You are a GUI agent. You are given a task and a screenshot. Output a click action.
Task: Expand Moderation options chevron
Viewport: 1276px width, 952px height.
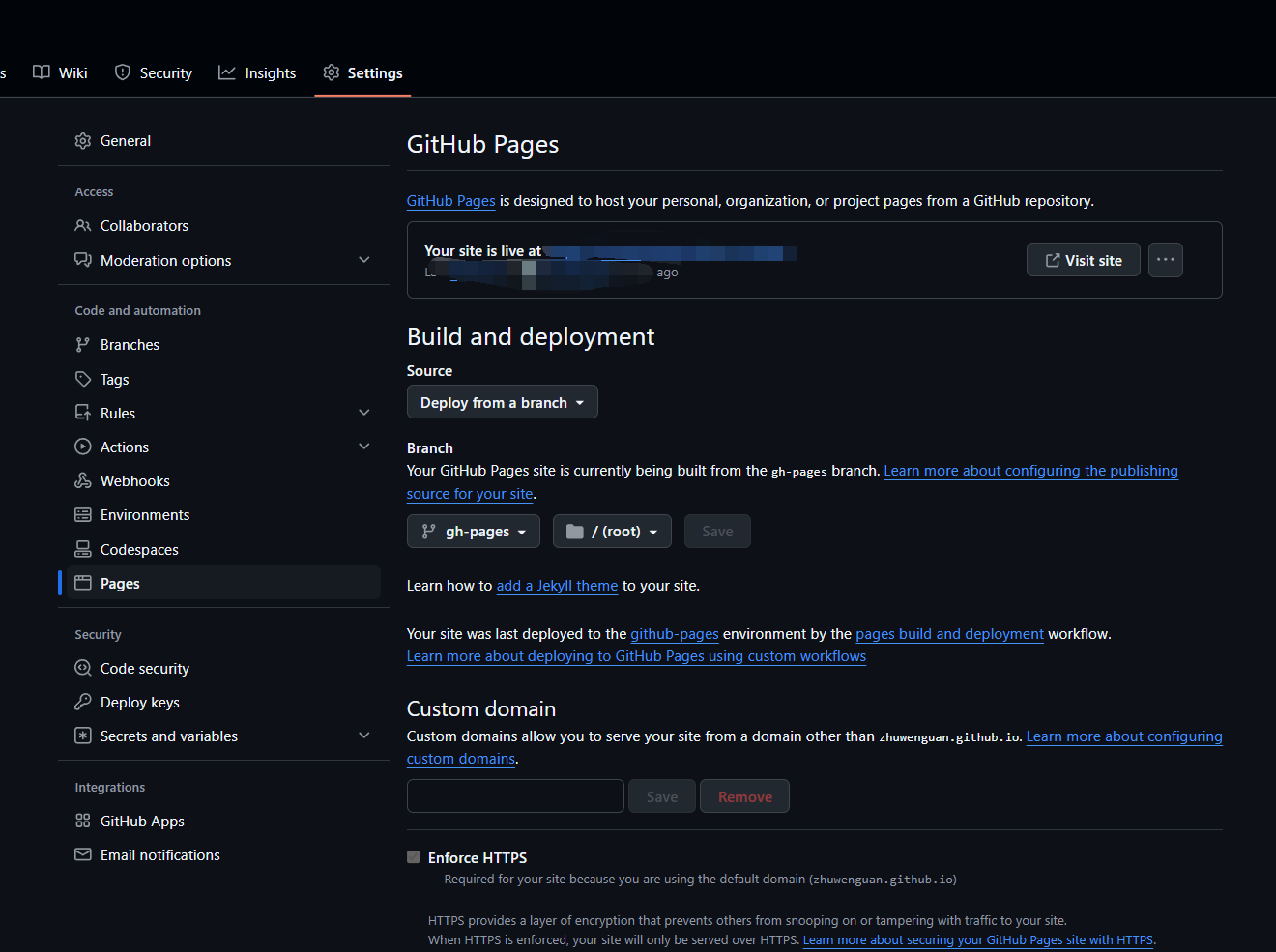(x=364, y=260)
